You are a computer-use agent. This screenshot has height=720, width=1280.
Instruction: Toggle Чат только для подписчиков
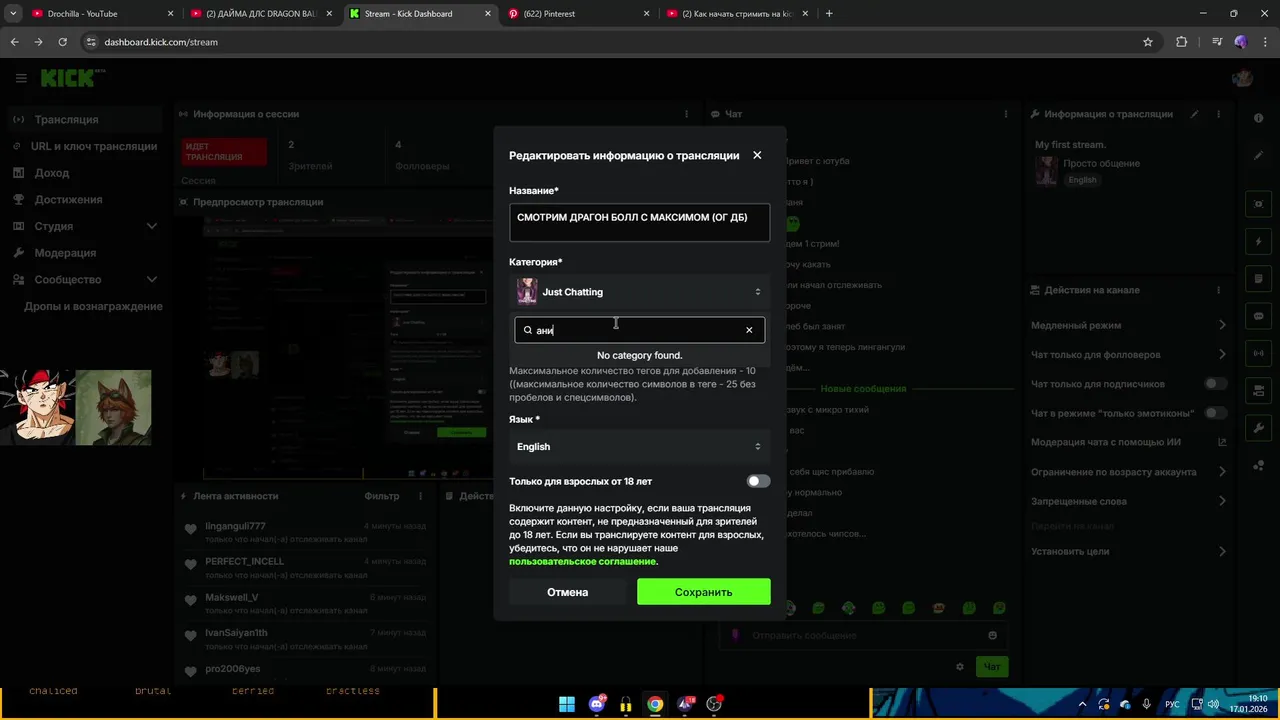1215,384
